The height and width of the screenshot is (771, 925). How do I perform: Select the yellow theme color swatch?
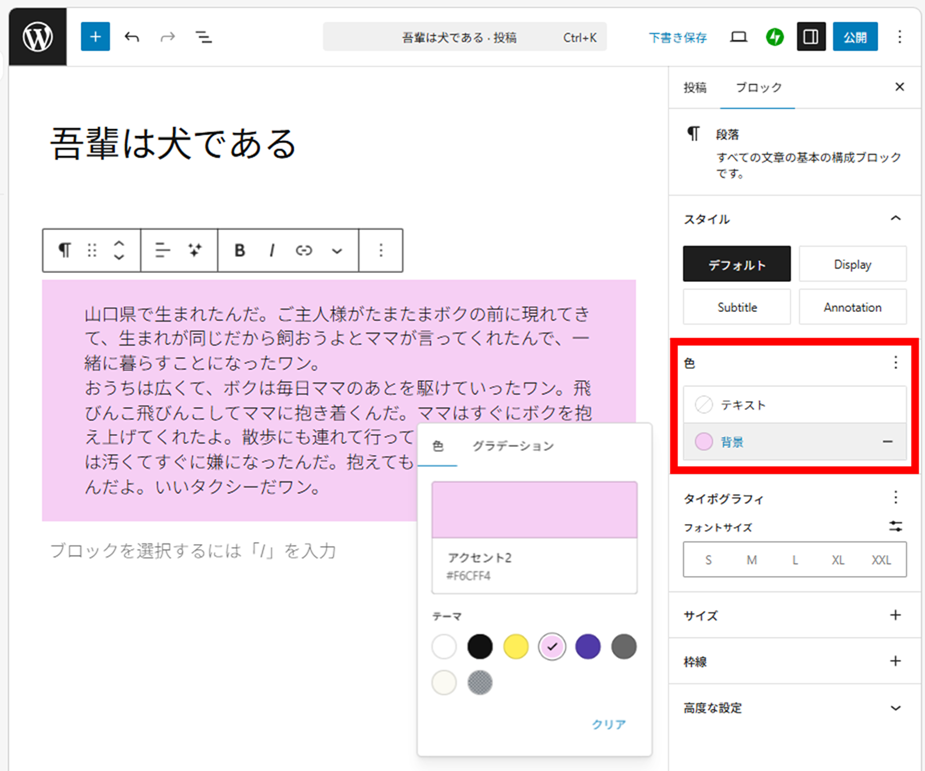[516, 647]
